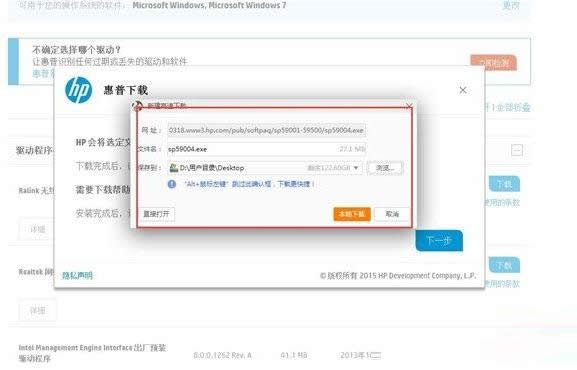The width and height of the screenshot is (577, 370).
Task: Click the orange 立即检测 button in banner
Action: 493,63
